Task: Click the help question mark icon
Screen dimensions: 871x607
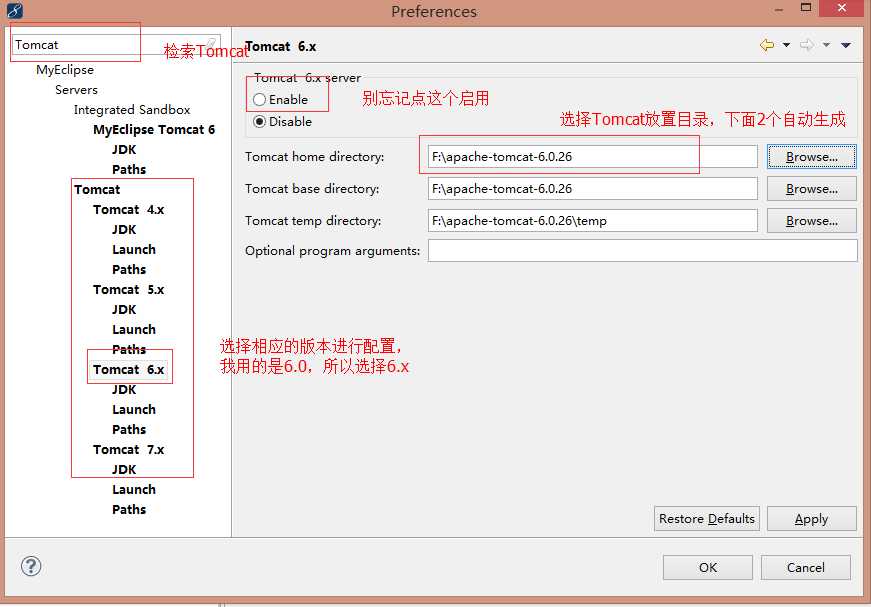Action: coord(31,566)
